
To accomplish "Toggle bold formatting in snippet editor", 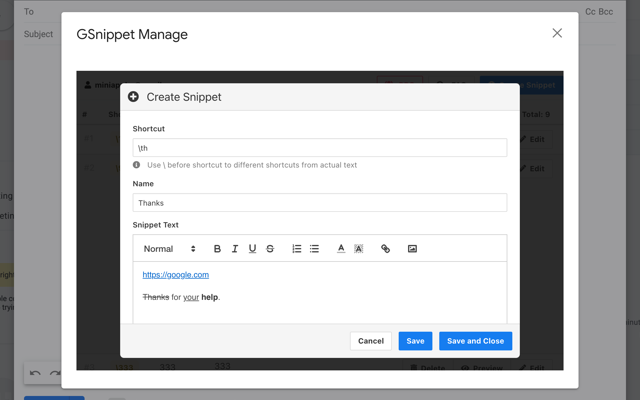I will point(217,249).
